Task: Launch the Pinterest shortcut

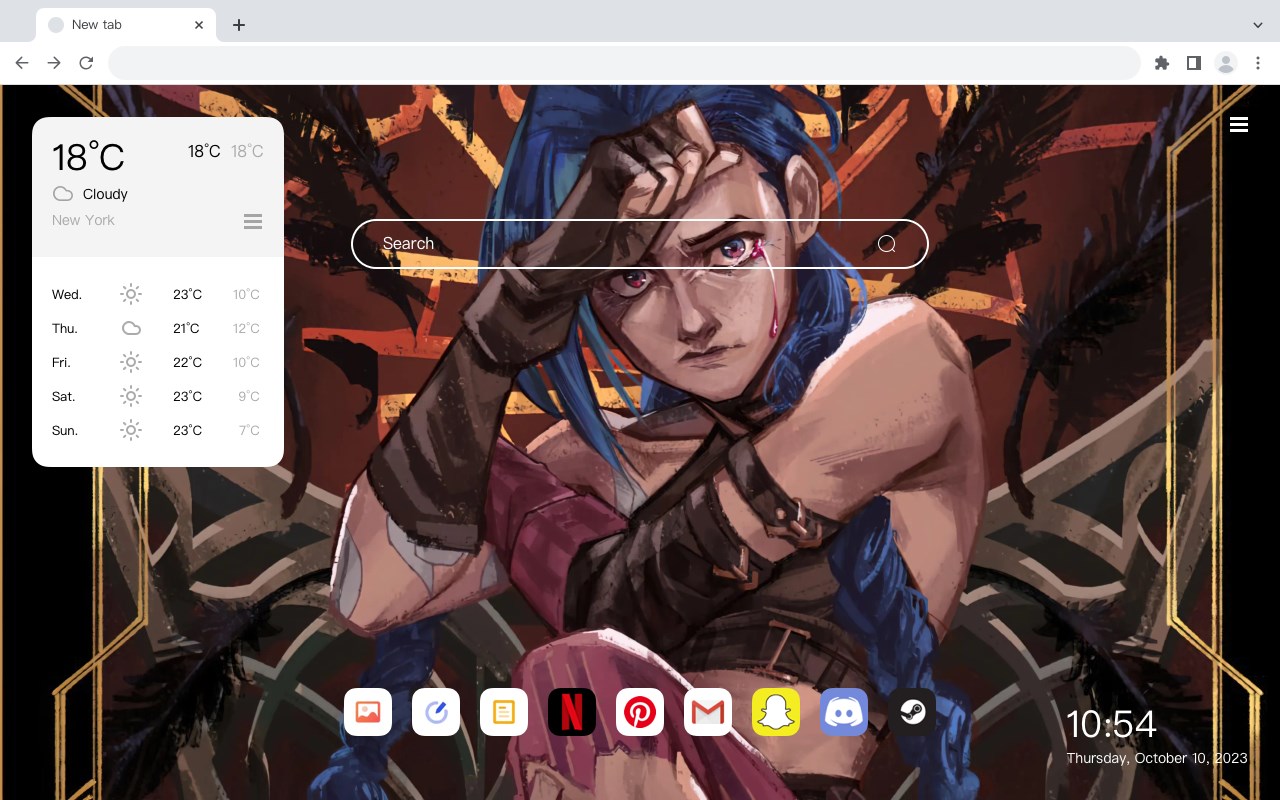Action: [x=640, y=712]
